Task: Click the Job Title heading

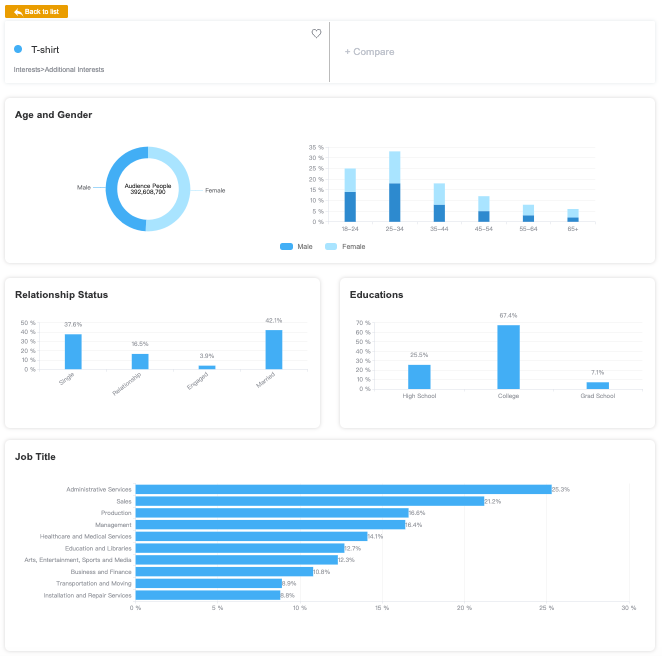Action: click(35, 457)
